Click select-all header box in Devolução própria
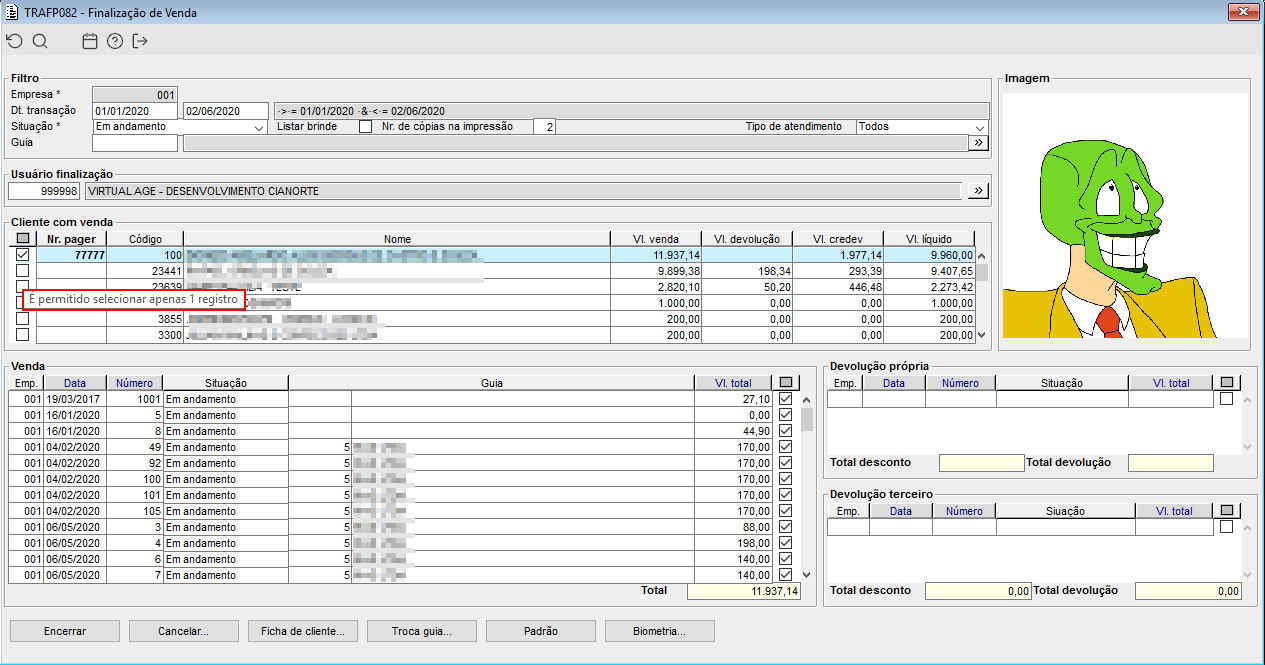 pyautogui.click(x=1227, y=383)
